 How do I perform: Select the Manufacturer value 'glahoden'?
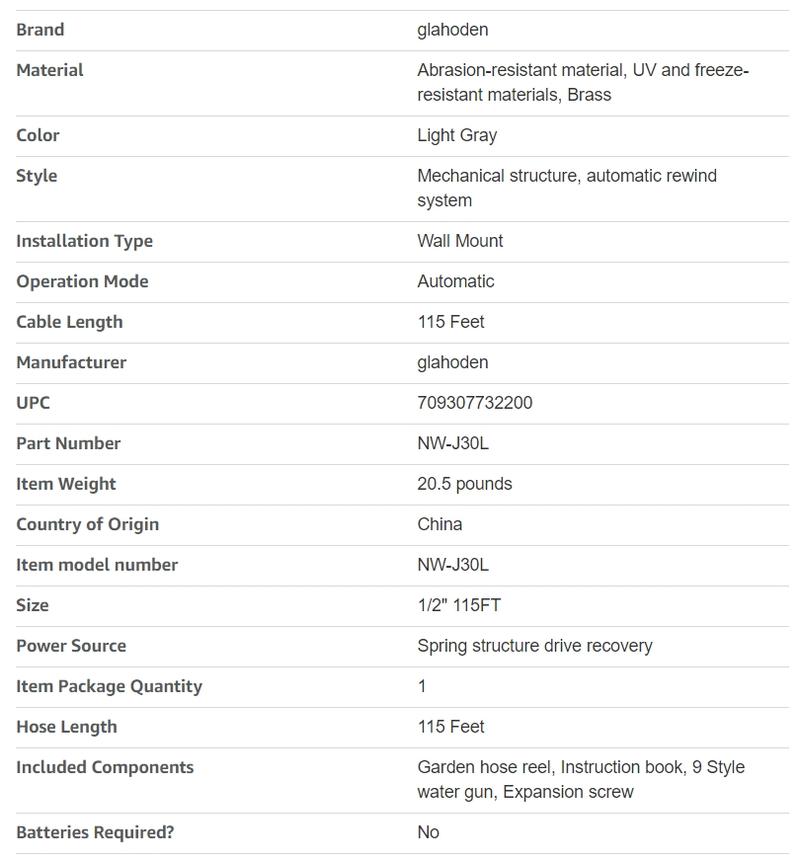(452, 362)
